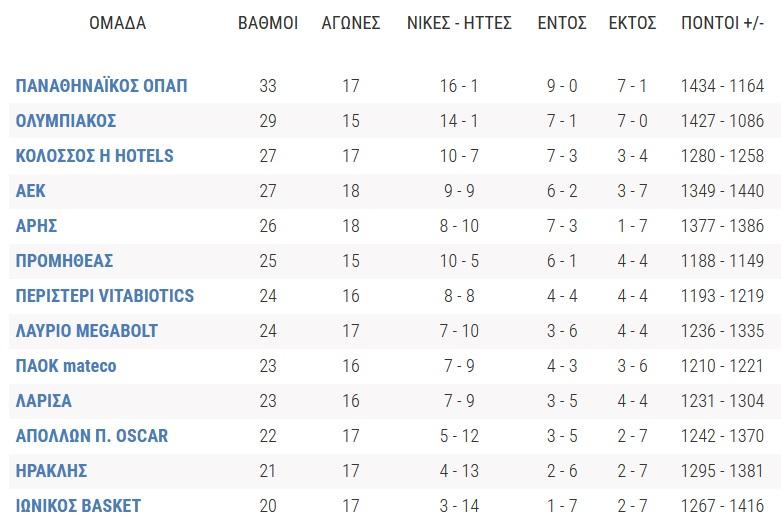Select the ΗΡΑΚΛΗΣ team link
This screenshot has width=781, height=522.
coord(51,471)
